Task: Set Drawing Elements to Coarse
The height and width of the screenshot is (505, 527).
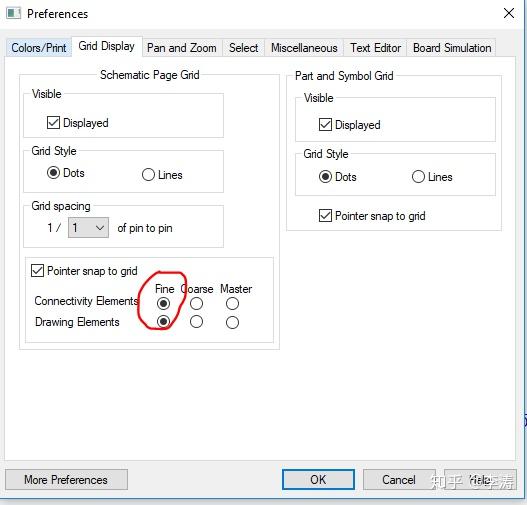Action: click(196, 322)
